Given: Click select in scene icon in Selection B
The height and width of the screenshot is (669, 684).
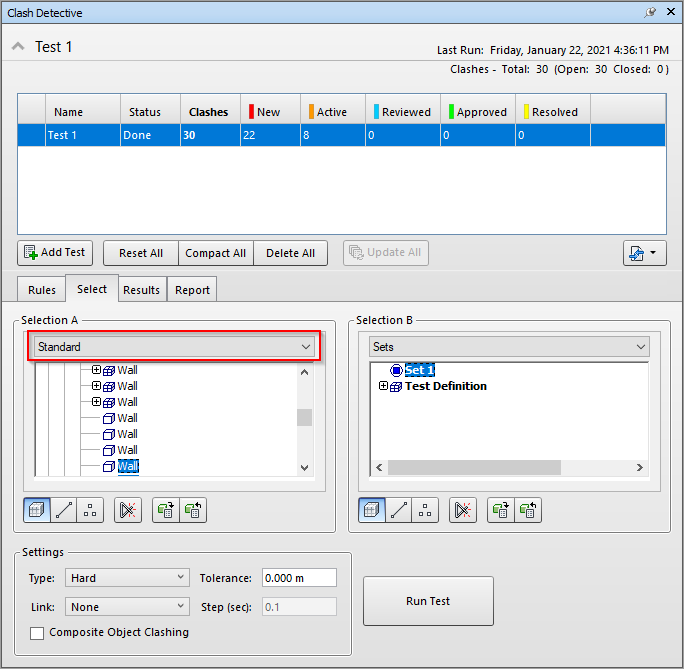Looking at the screenshot, I should pyautogui.click(x=528, y=510).
